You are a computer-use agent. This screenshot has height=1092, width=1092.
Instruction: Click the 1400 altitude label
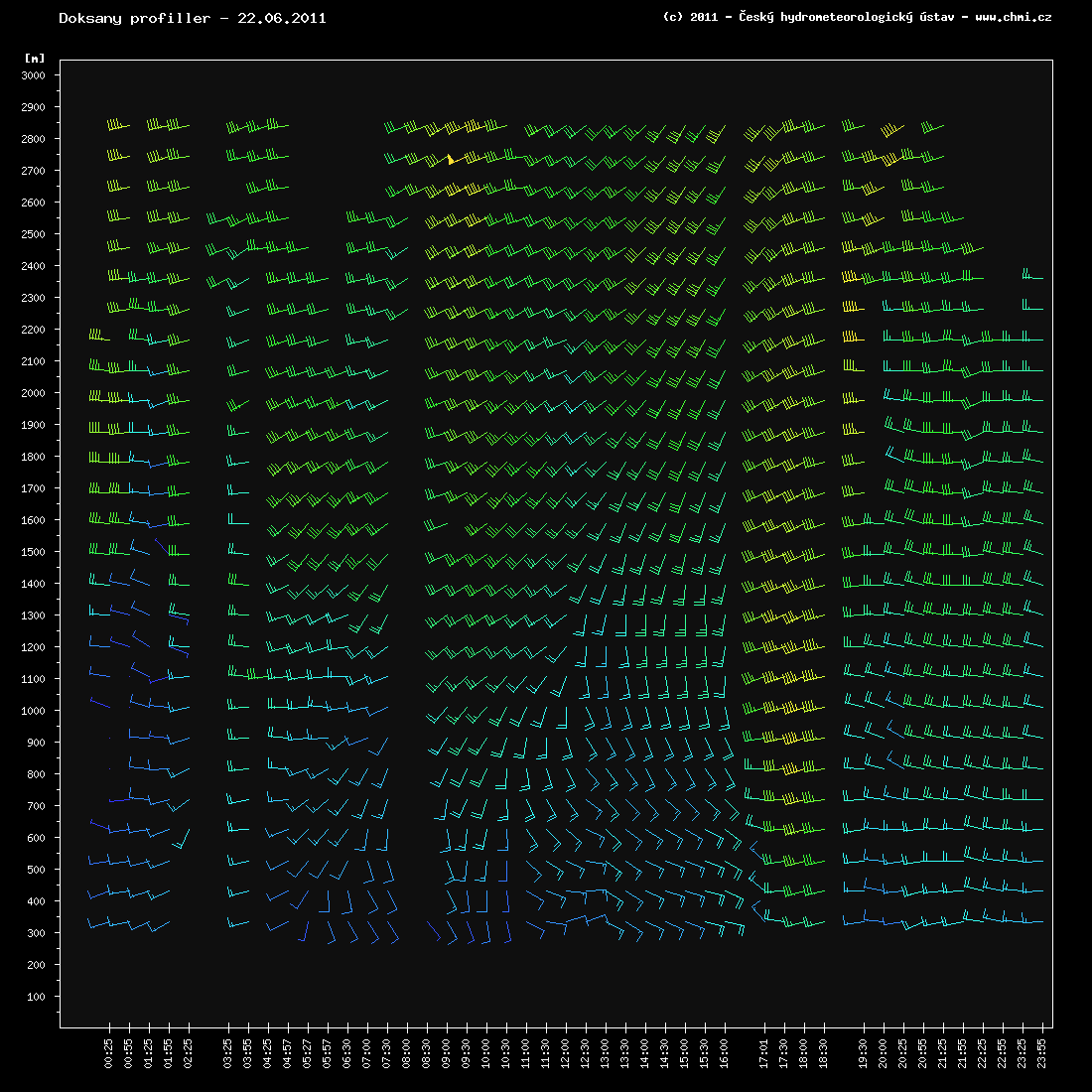pyautogui.click(x=34, y=585)
